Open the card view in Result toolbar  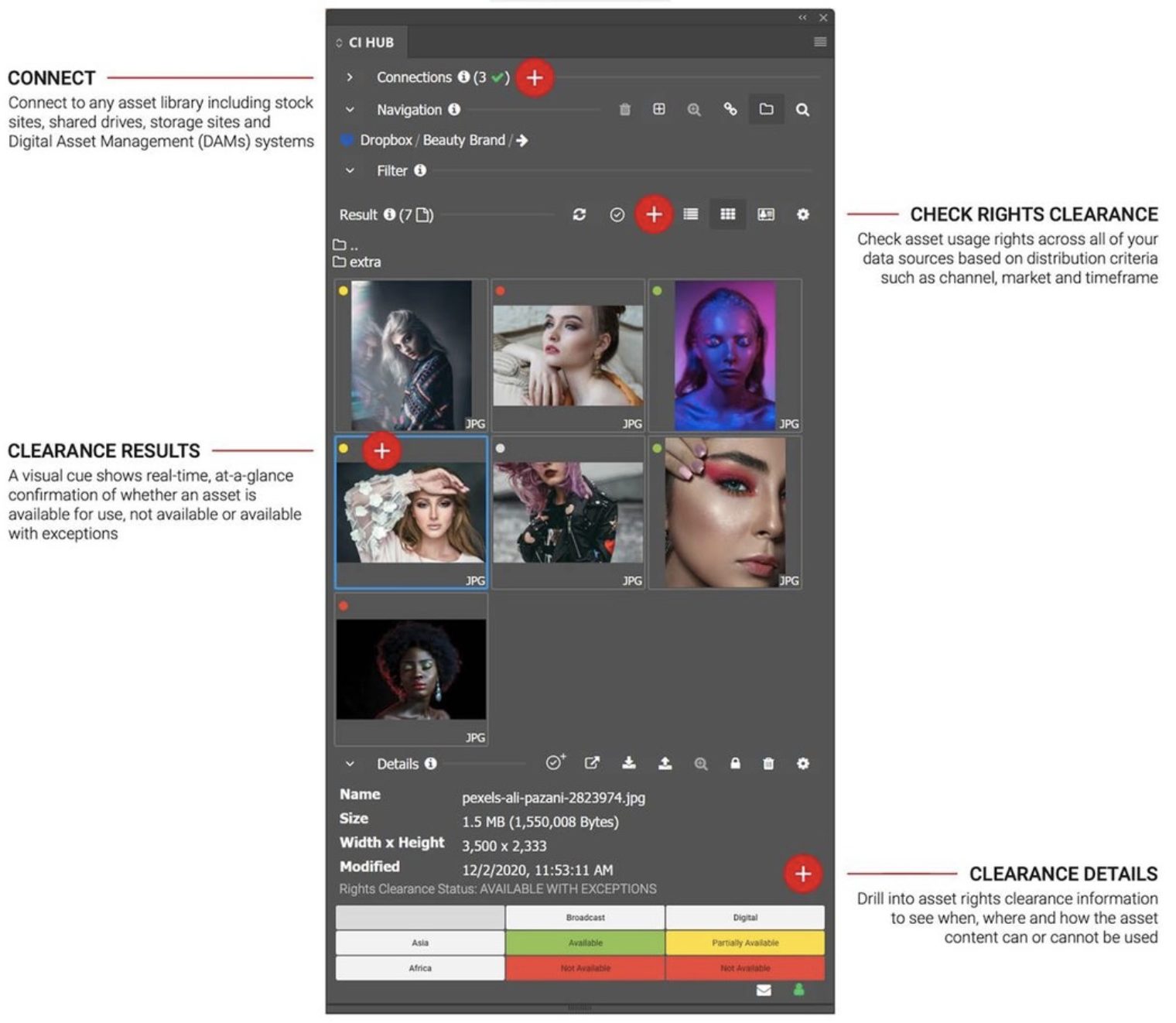[766, 214]
